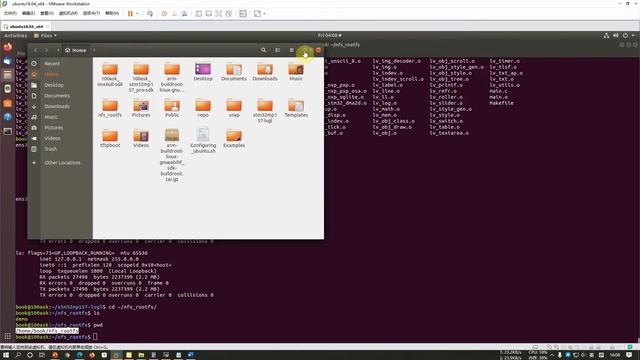This screenshot has width=640, height=360.
Task: Select the 100ask_imx6ull-sdk folder
Action: tap(110, 74)
